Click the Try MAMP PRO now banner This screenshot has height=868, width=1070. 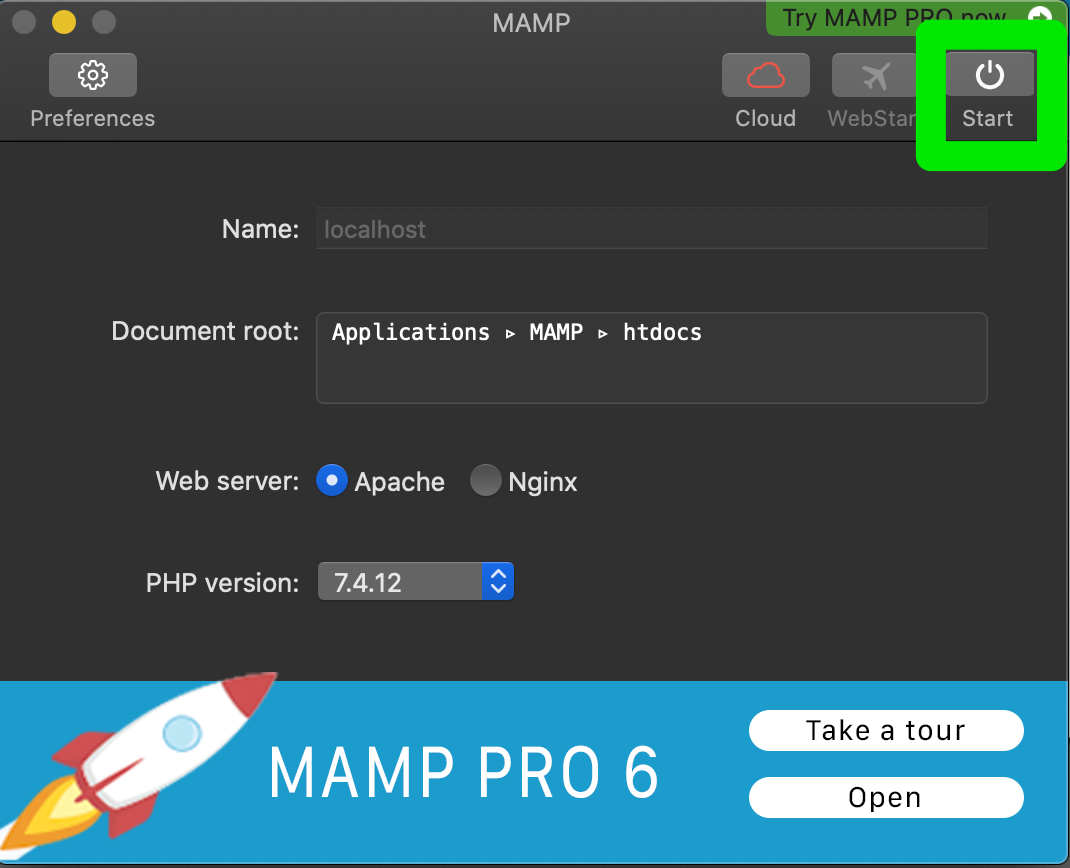(894, 18)
